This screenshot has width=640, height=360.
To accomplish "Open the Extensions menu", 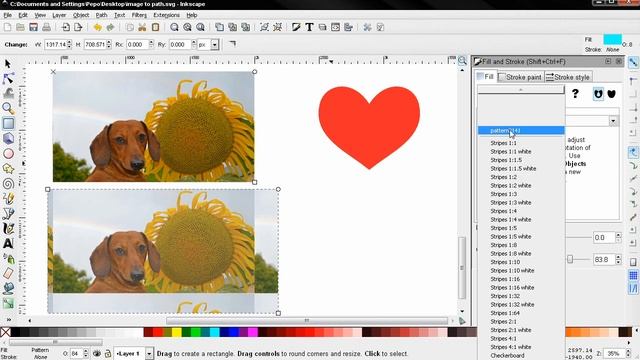I will [x=166, y=15].
